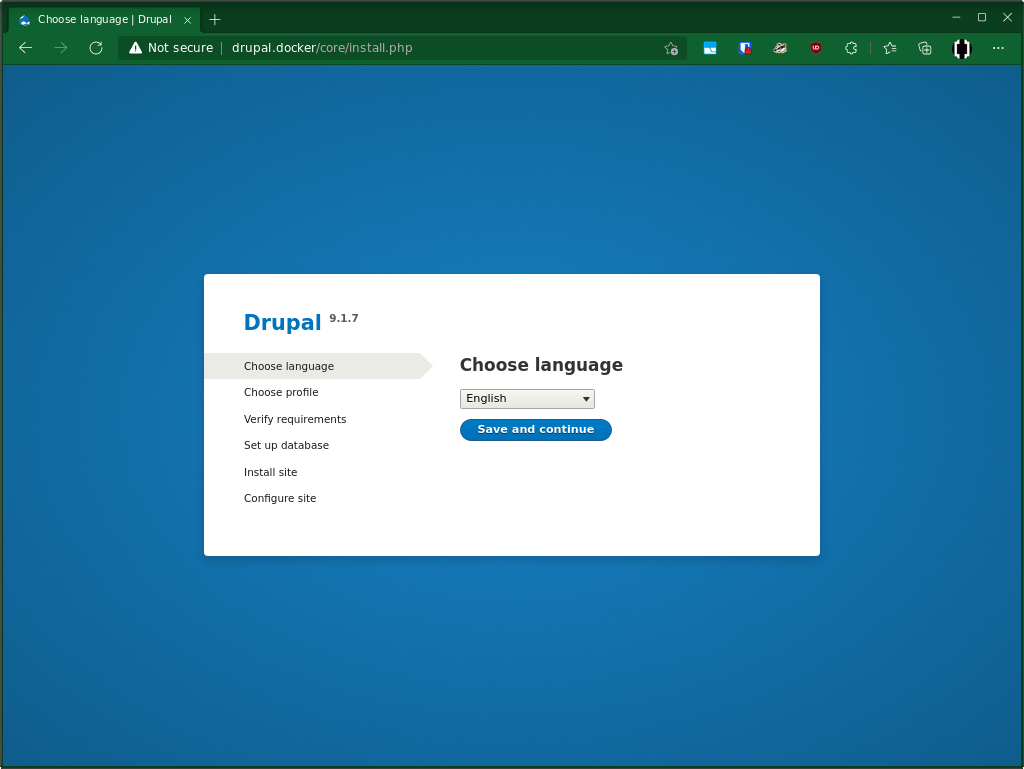Click the Save and continue button
This screenshot has height=769, width=1024.
(x=535, y=430)
